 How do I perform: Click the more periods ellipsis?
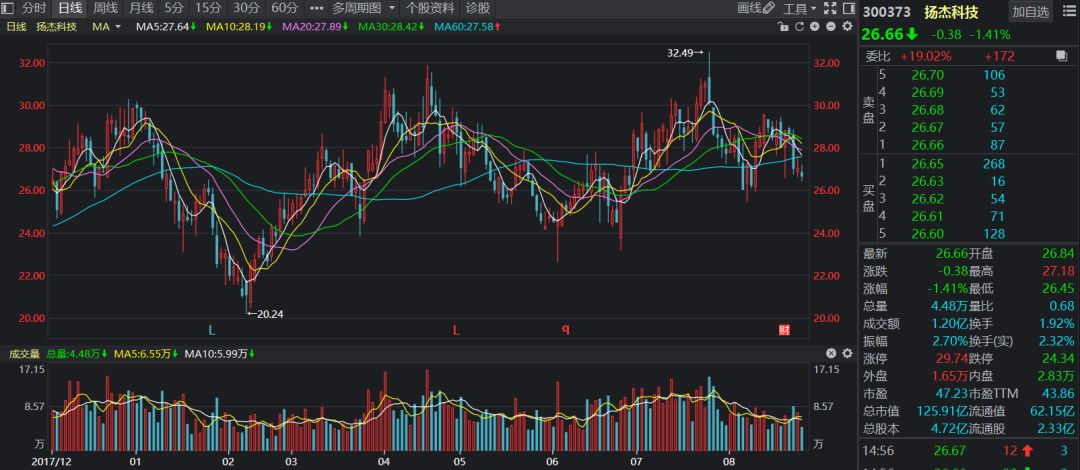click(317, 8)
